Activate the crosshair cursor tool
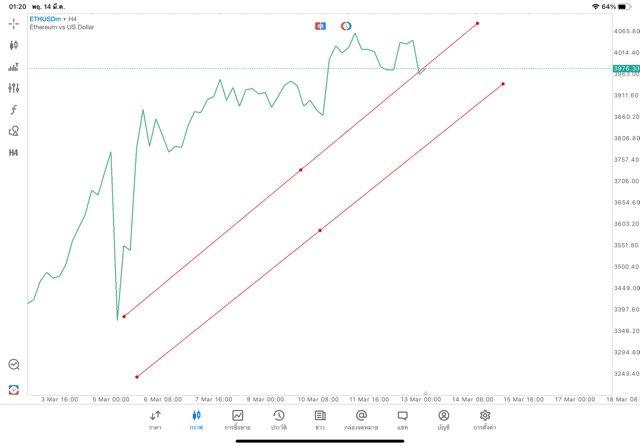The image size is (640, 447). coord(14,23)
